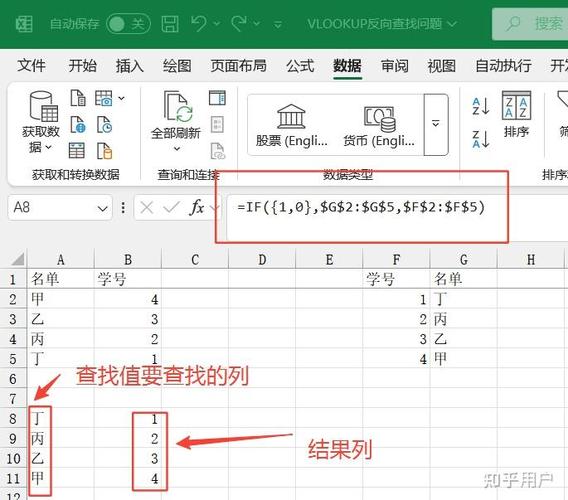Viewport: 568px width, 500px height.
Task: Click cell B2 containing 4
Action: [x=128, y=299]
